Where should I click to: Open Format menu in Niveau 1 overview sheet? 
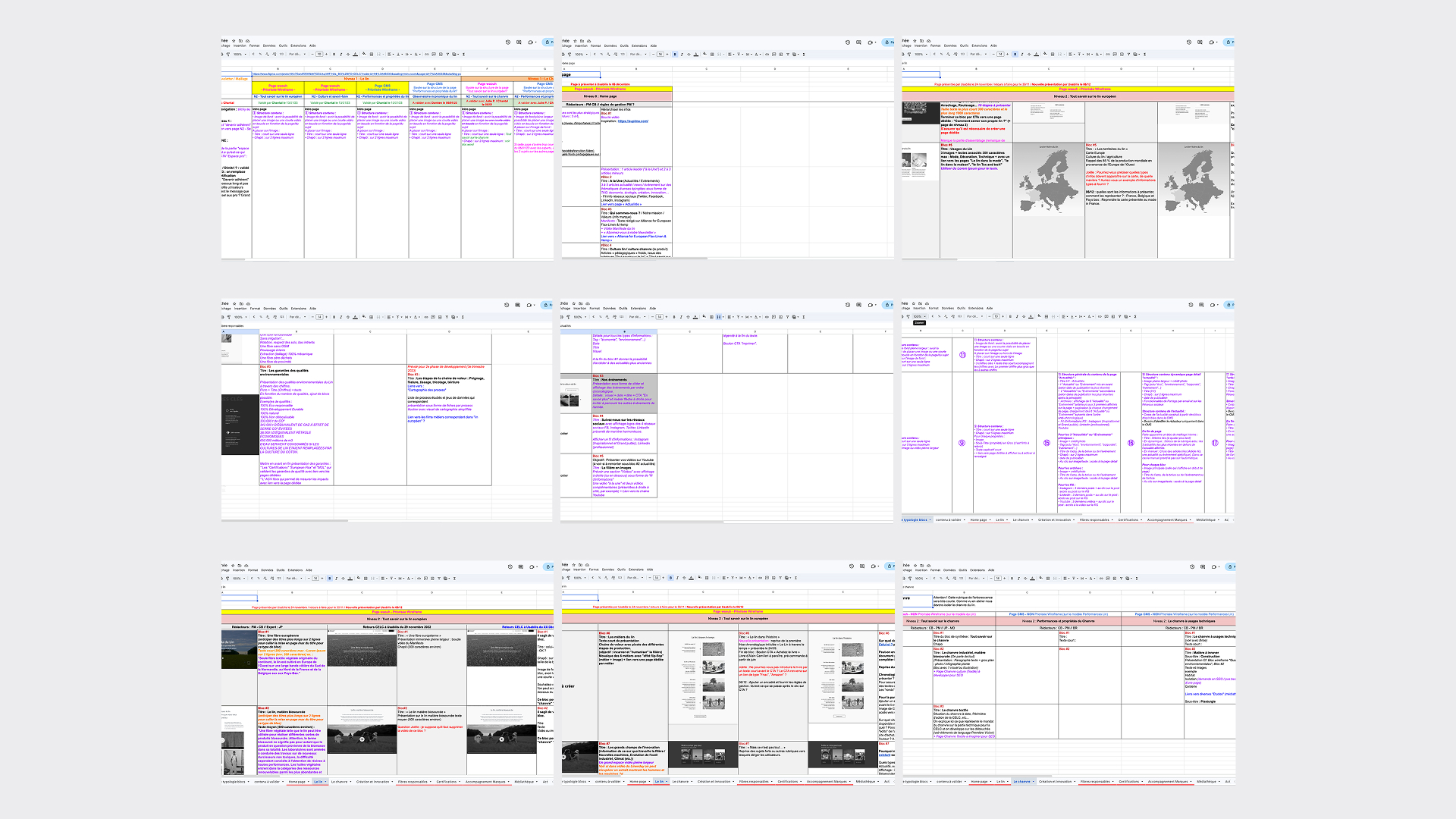coord(254,45)
